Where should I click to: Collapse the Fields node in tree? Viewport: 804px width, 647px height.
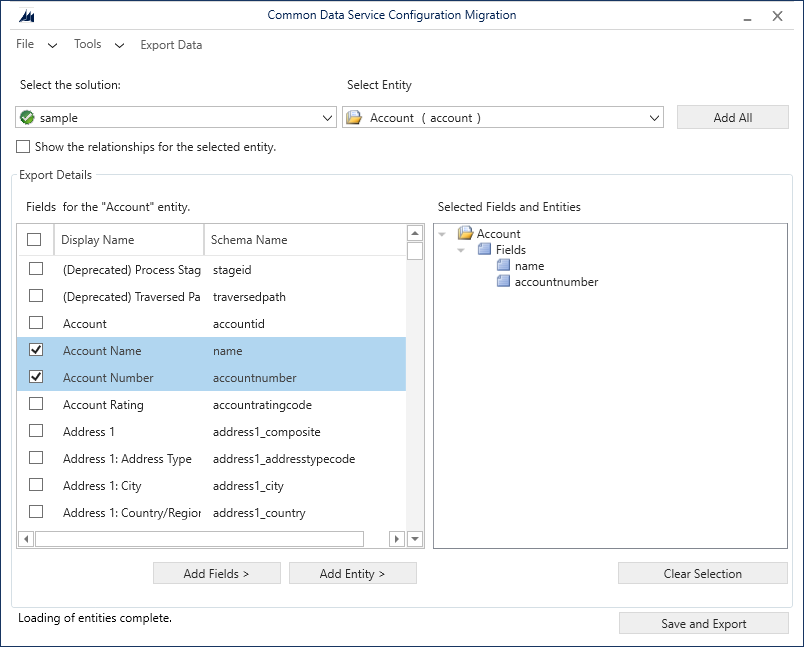coord(461,250)
